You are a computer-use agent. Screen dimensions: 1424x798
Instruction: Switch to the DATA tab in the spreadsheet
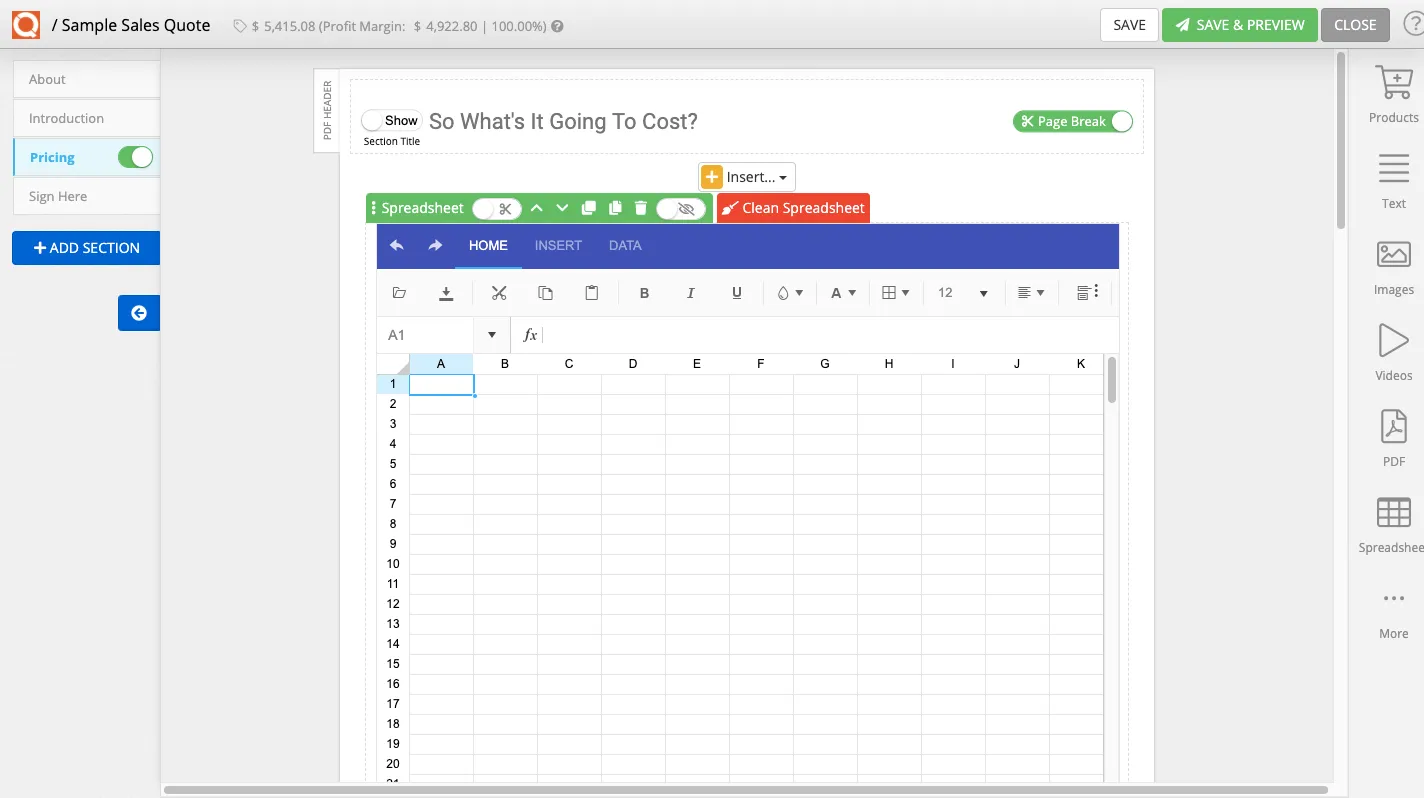pos(624,245)
